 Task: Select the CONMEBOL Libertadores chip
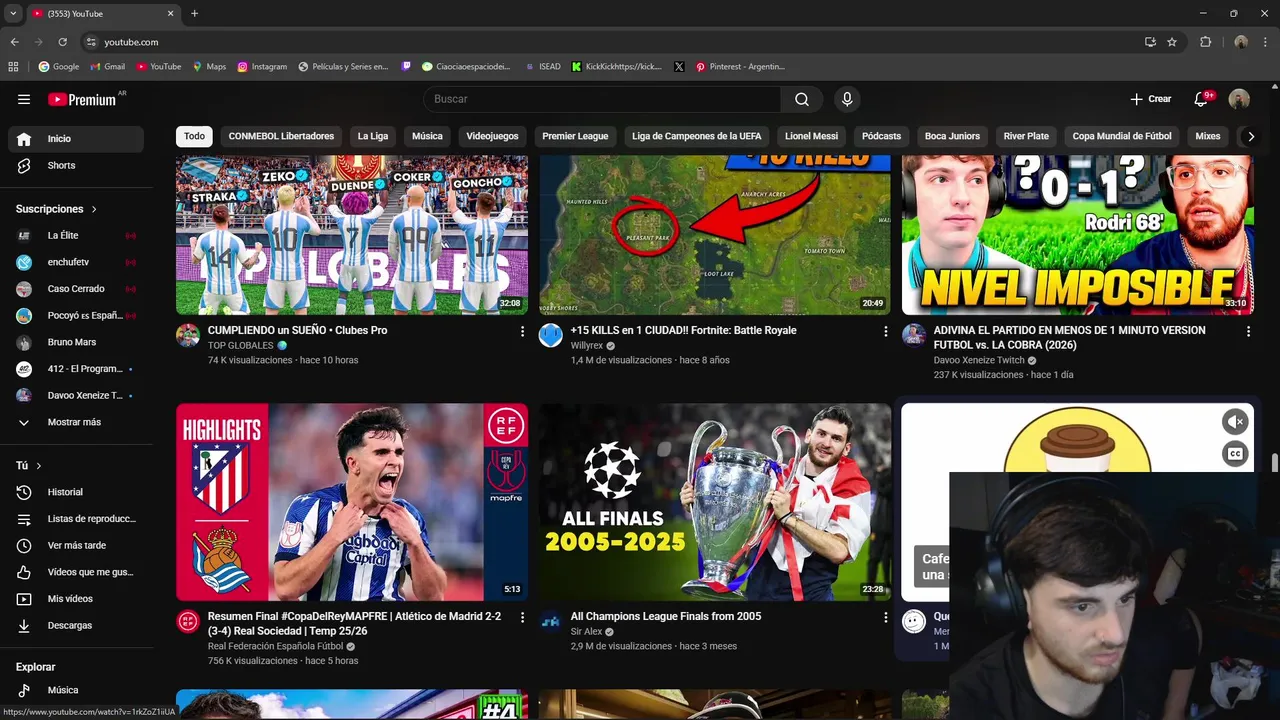coord(281,136)
